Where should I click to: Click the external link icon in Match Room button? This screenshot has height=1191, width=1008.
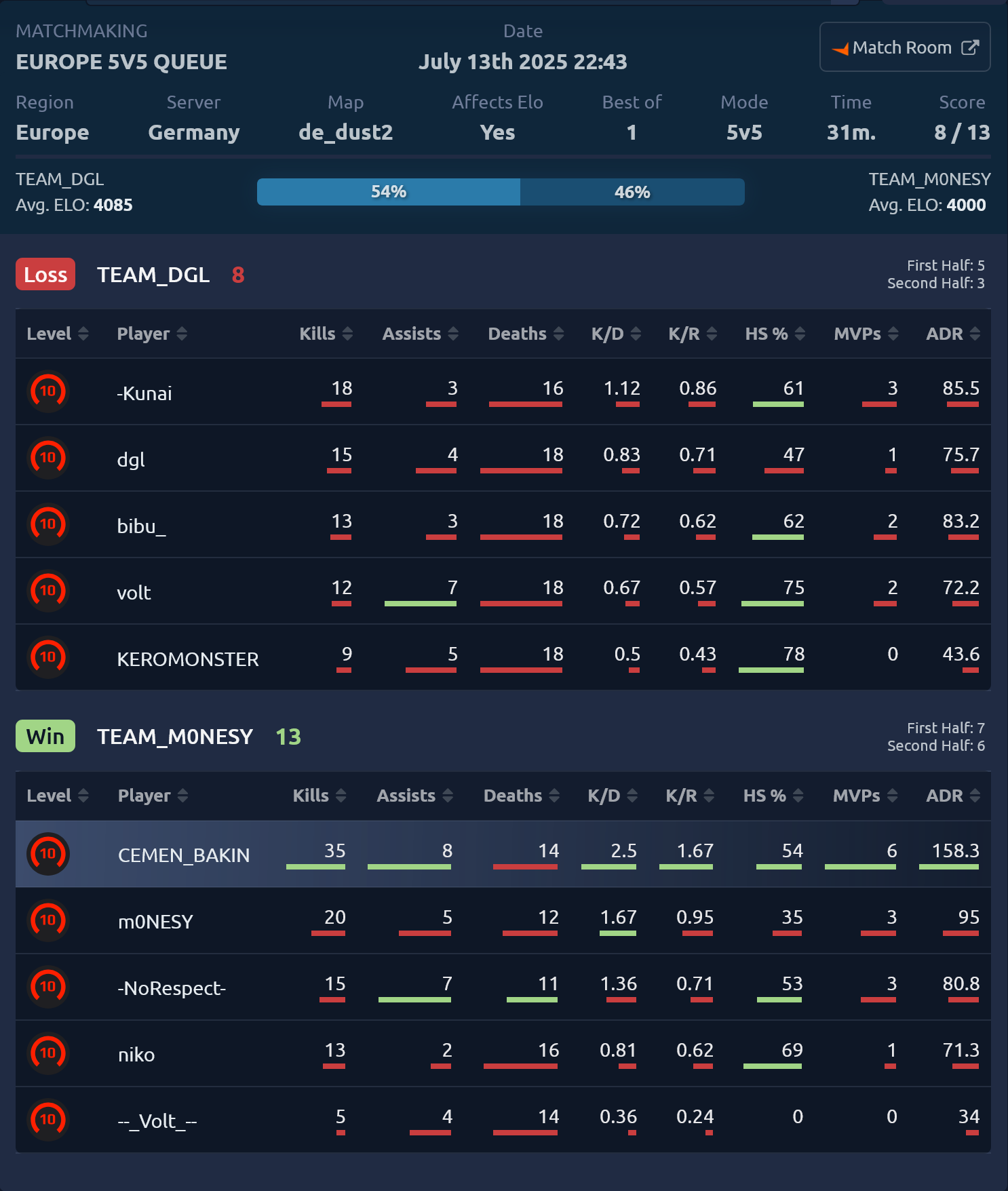coord(970,47)
